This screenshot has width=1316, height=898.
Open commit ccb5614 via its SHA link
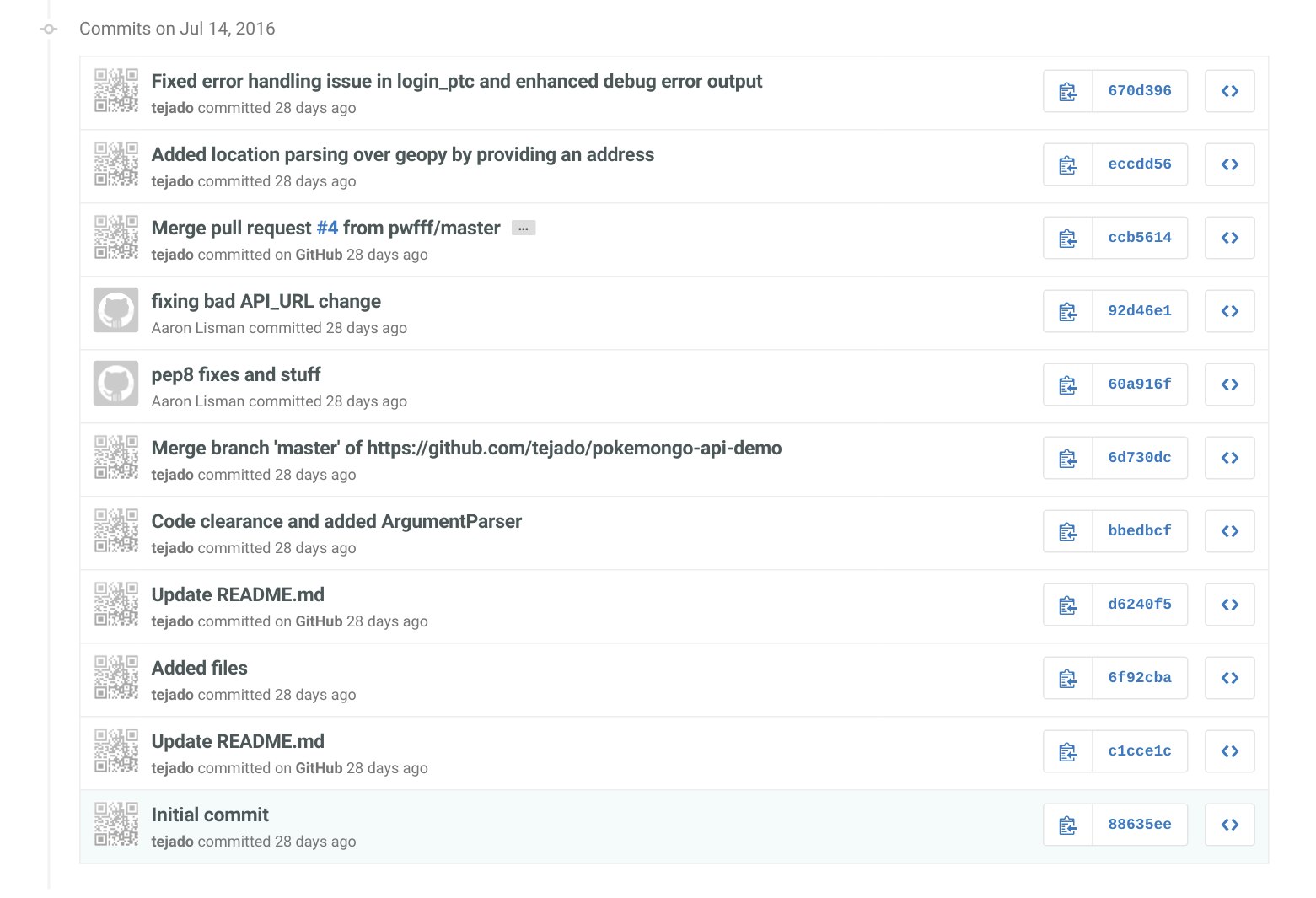[x=1140, y=237]
